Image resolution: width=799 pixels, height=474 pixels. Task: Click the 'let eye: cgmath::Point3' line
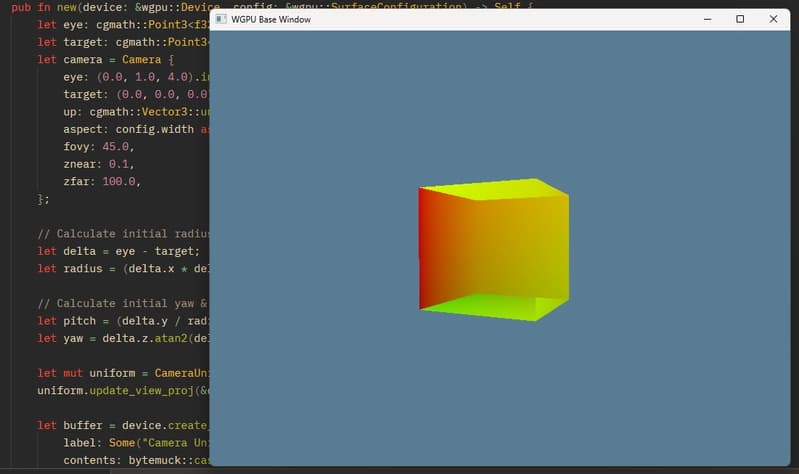[123, 24]
